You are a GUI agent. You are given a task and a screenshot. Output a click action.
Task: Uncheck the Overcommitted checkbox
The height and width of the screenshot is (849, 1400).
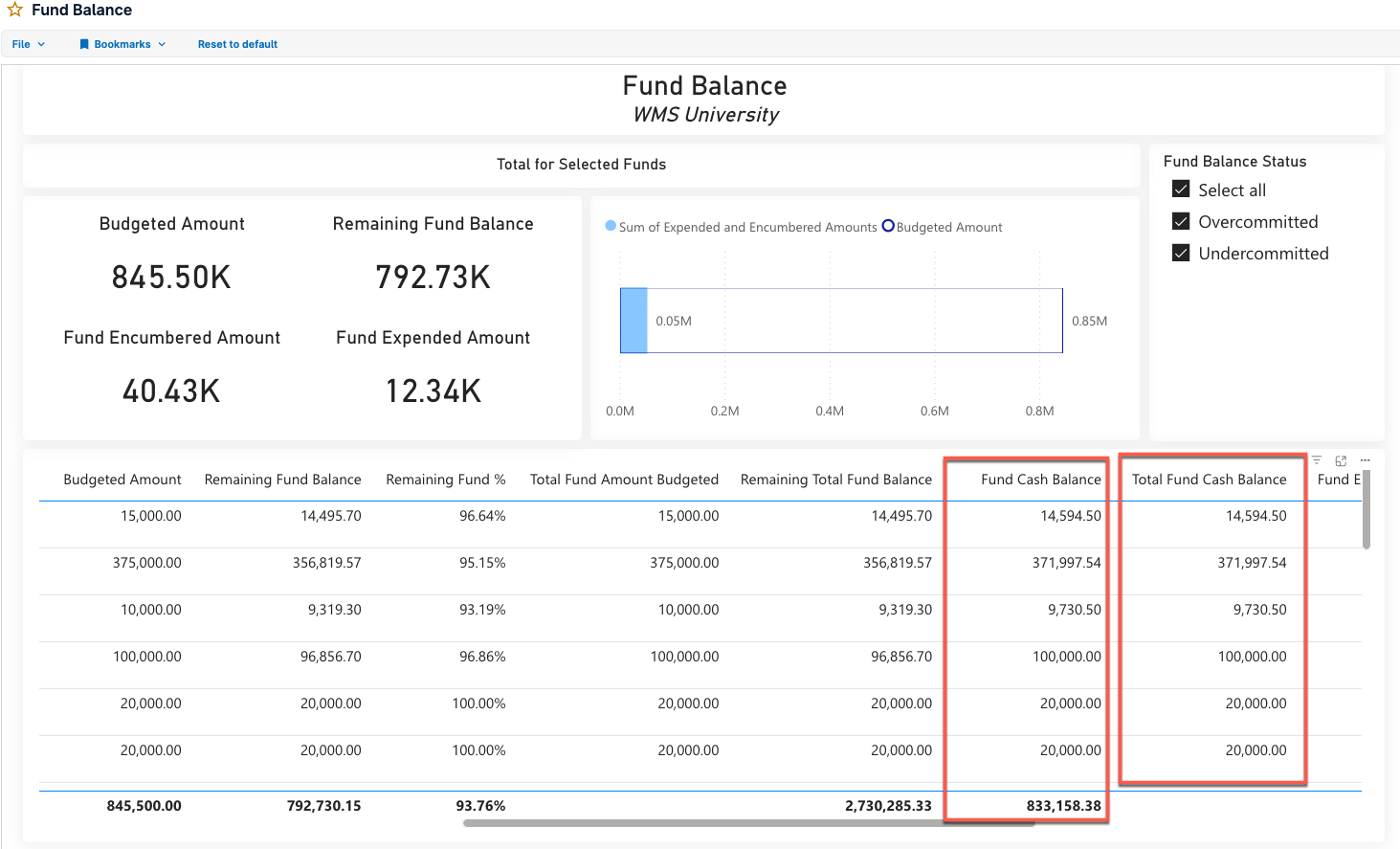[x=1181, y=221]
